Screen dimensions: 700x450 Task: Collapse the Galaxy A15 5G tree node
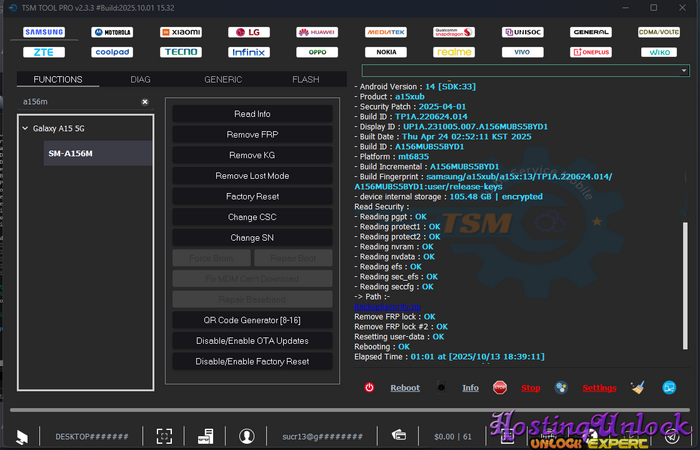(x=25, y=129)
